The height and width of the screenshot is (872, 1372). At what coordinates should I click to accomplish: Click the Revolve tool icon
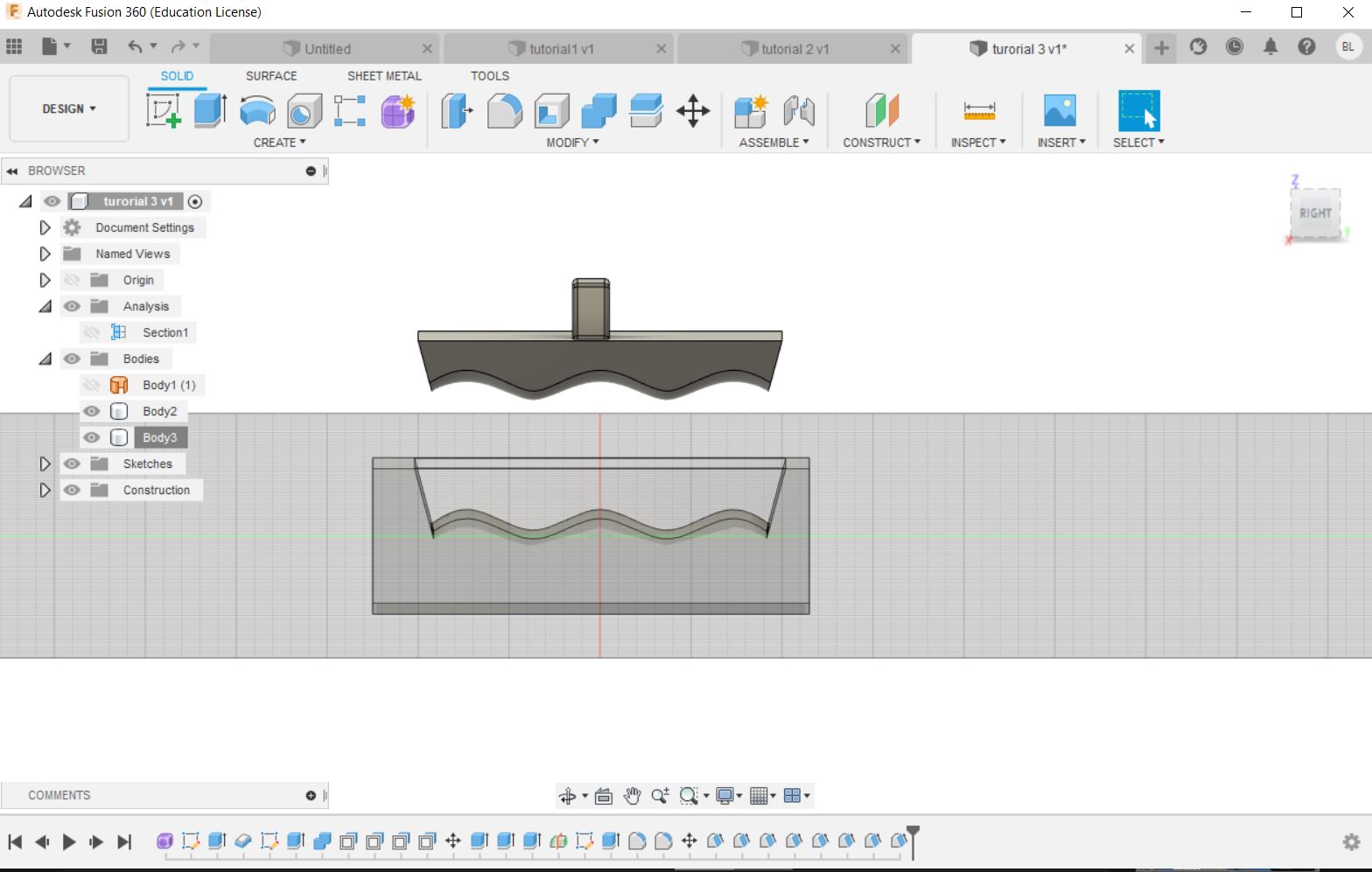(257, 111)
